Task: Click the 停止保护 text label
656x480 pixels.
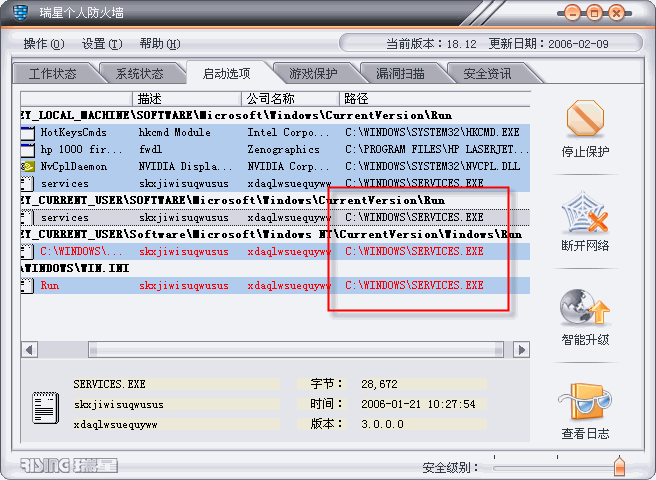Action: (x=585, y=151)
